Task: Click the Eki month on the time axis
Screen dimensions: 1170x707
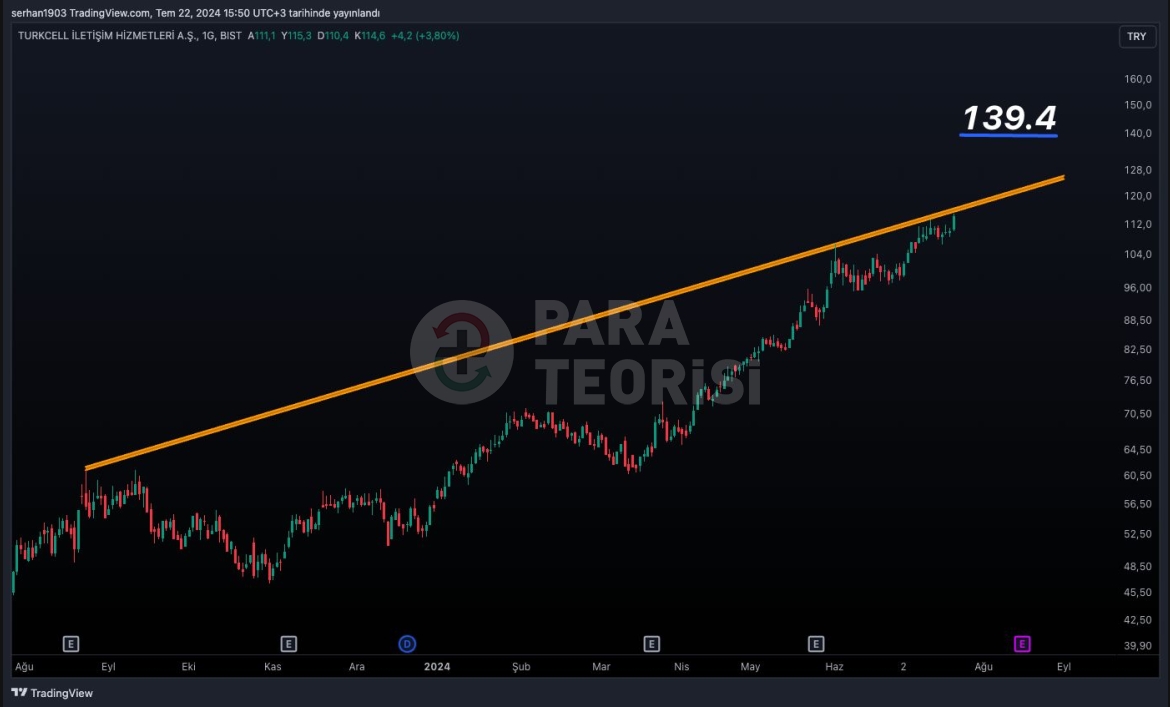Action: (x=189, y=667)
